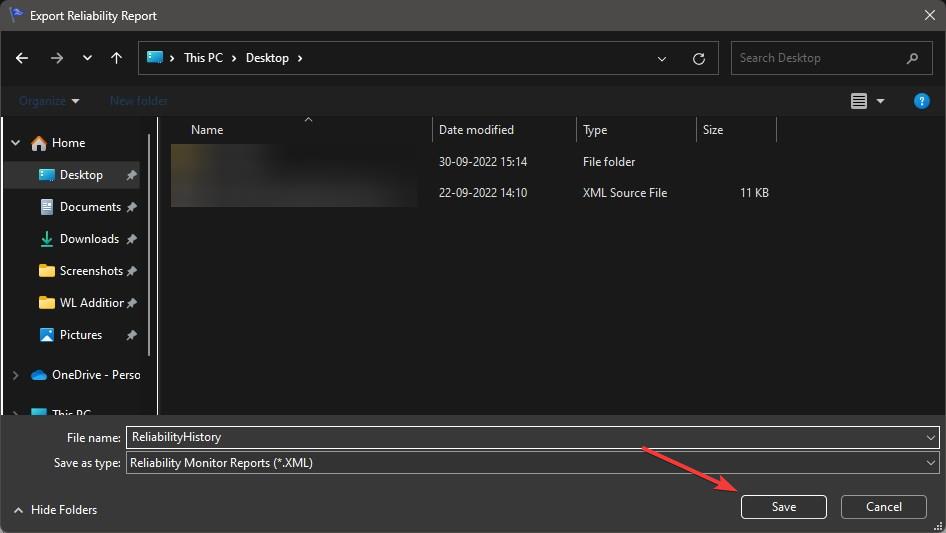946x533 pixels.
Task: Expand chevron after Desktop breadcrumb
Action: pyautogui.click(x=300, y=58)
